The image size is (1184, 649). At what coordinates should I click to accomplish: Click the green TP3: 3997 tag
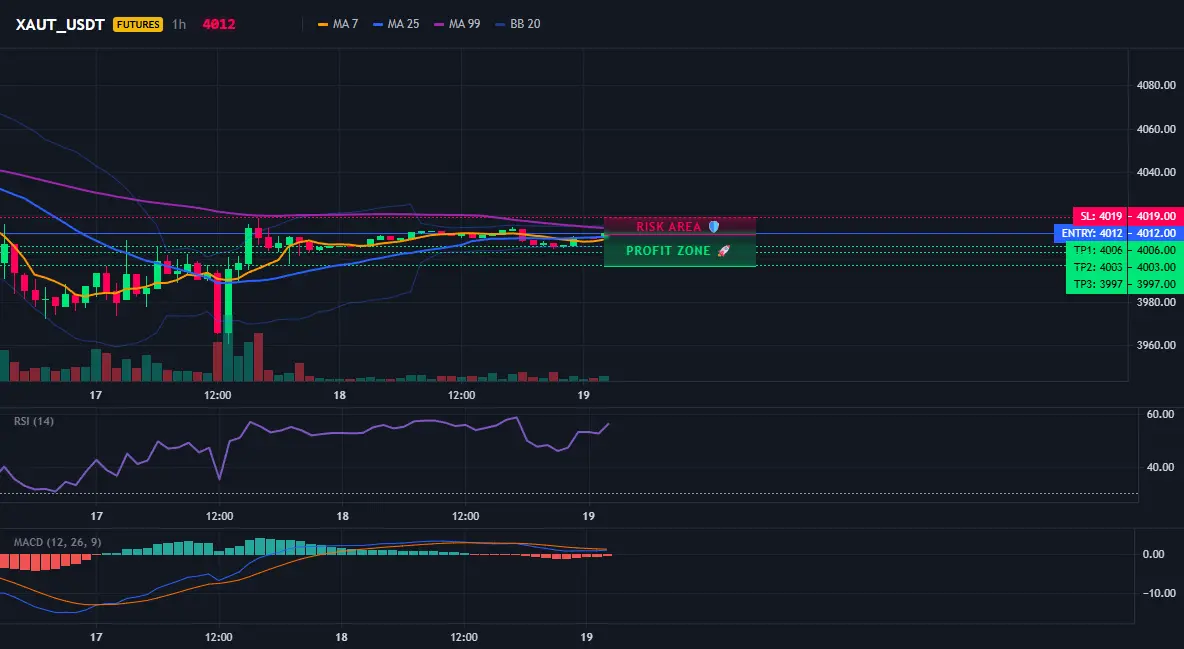[x=1096, y=285]
